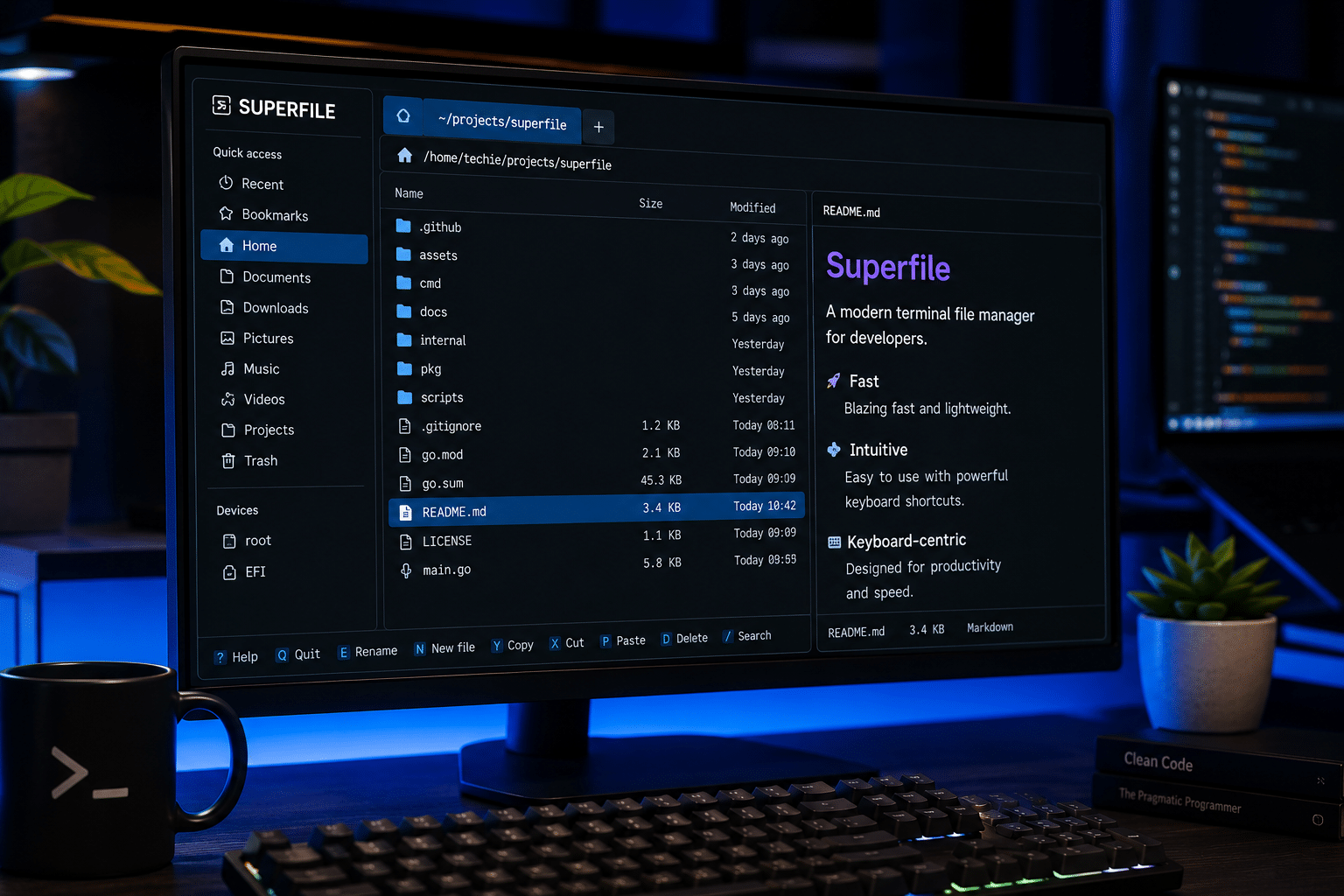Click Paste in the shortcut bar
Image resolution: width=1344 pixels, height=896 pixels.
(623, 640)
